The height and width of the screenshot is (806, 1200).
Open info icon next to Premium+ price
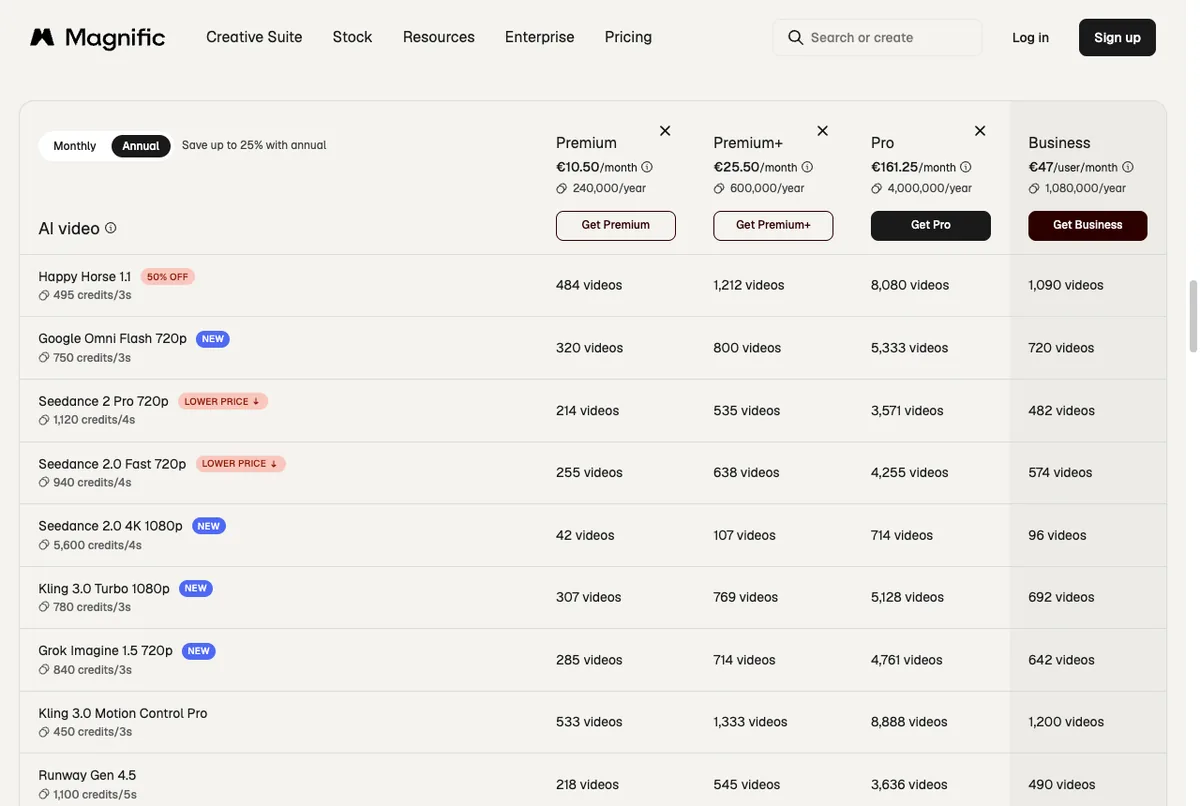(807, 167)
